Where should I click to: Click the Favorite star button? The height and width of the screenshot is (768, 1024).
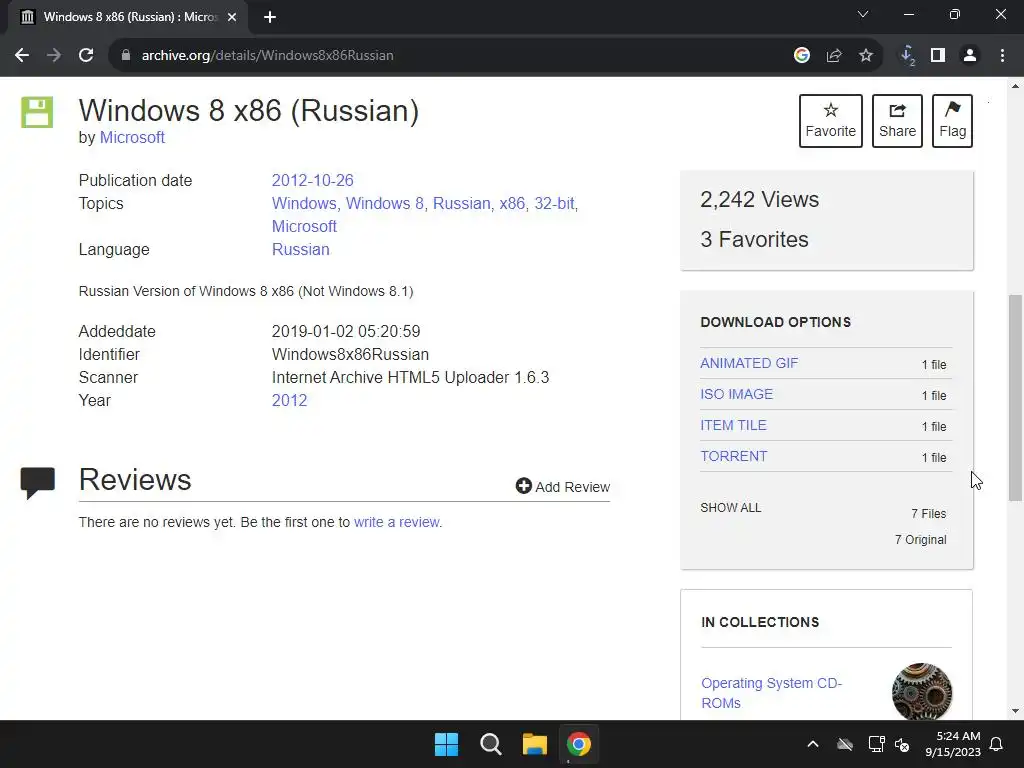pos(831,121)
